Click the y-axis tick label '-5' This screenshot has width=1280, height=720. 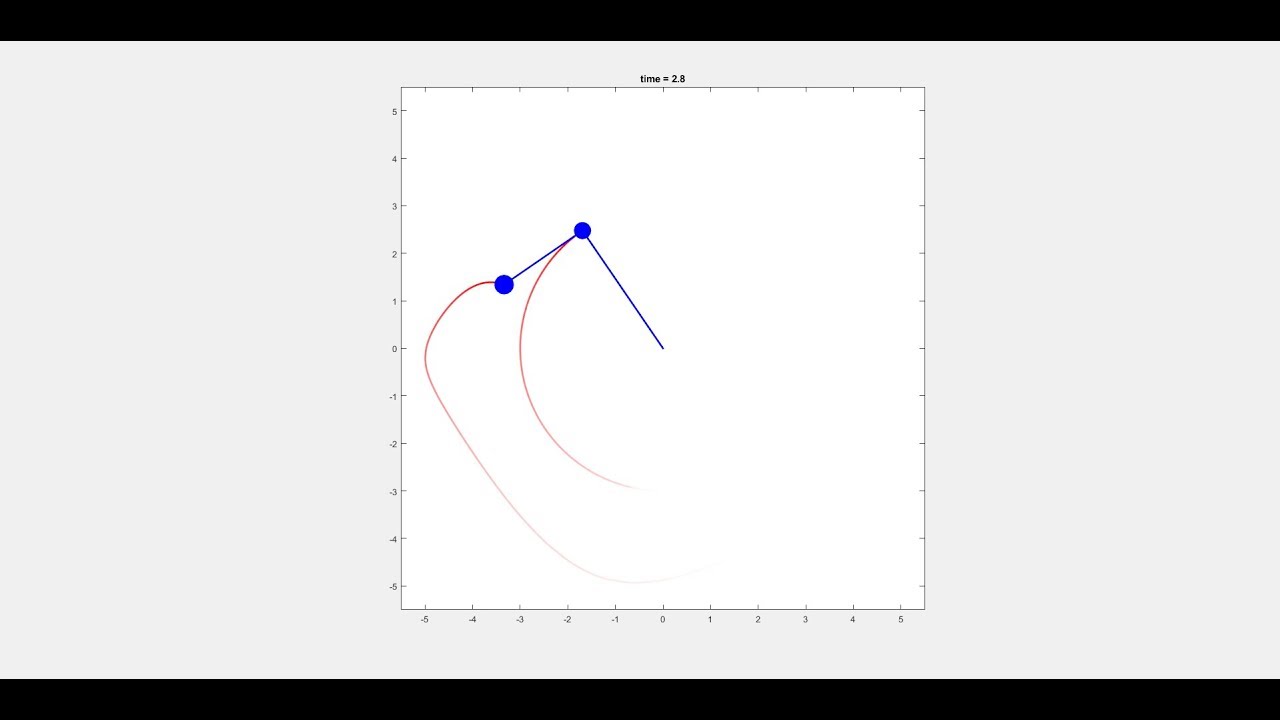pyautogui.click(x=393, y=586)
